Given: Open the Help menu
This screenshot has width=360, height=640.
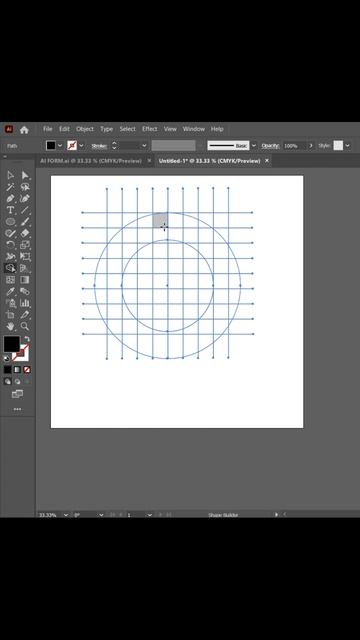Looking at the screenshot, I should [x=217, y=129].
